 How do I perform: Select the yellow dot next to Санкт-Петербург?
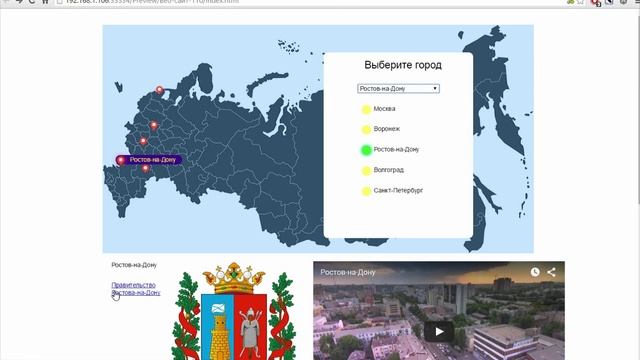(366, 191)
